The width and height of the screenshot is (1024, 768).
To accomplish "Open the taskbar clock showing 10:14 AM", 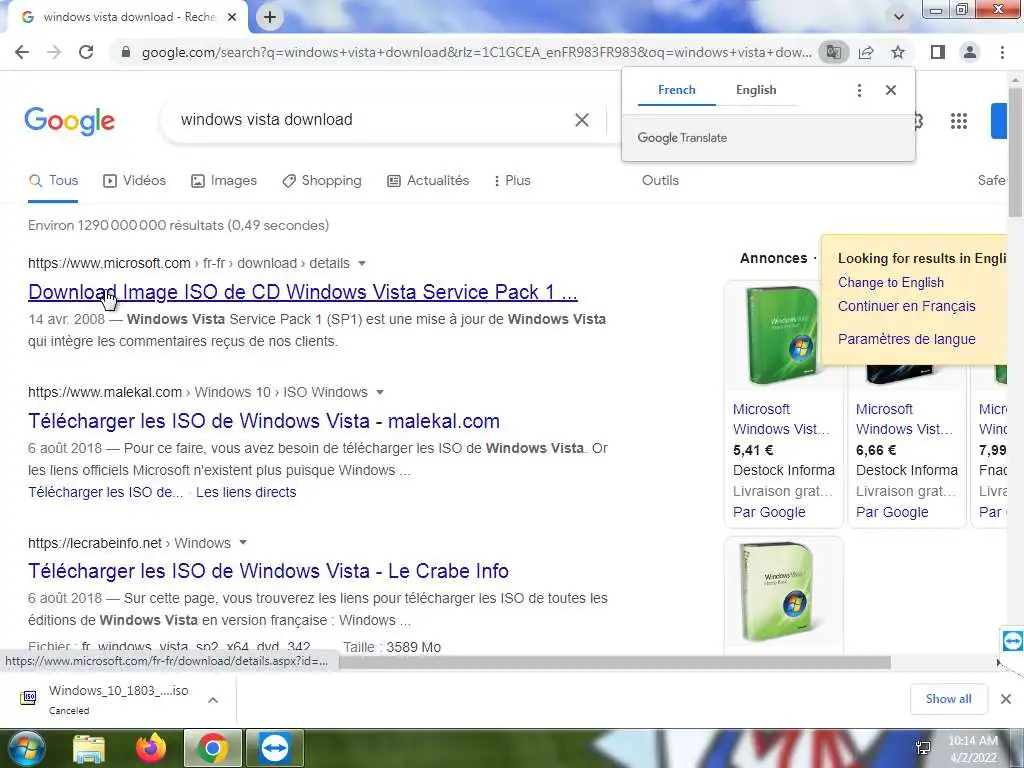I will (x=973, y=749).
